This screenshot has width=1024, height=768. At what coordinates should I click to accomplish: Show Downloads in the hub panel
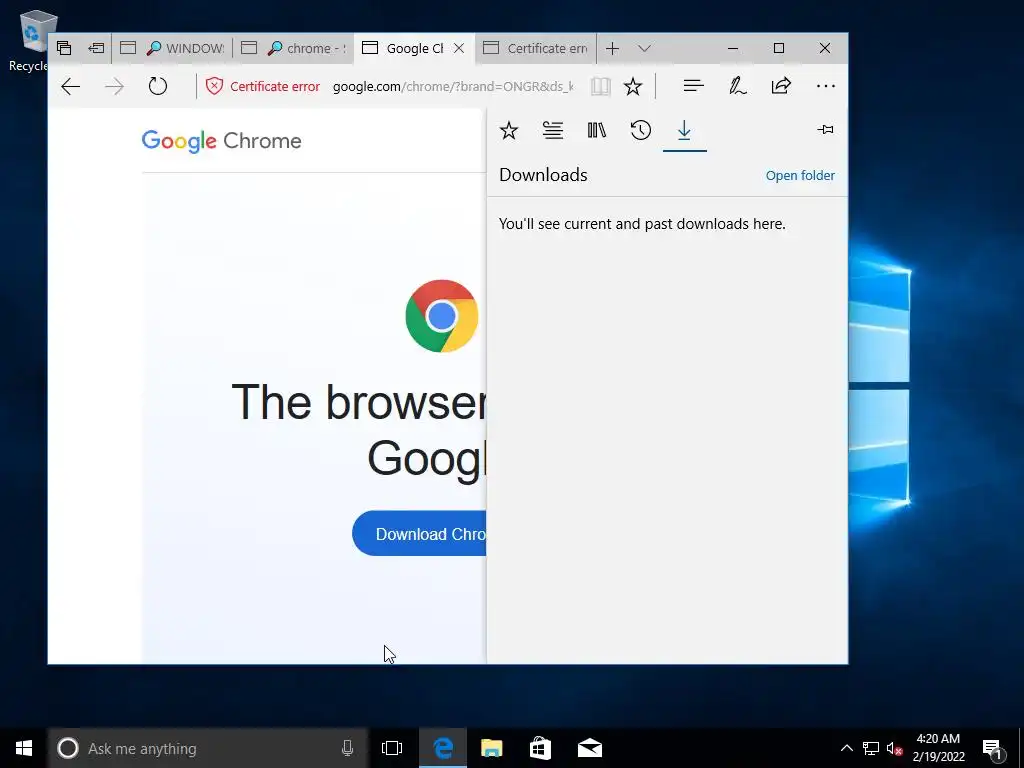[684, 131]
